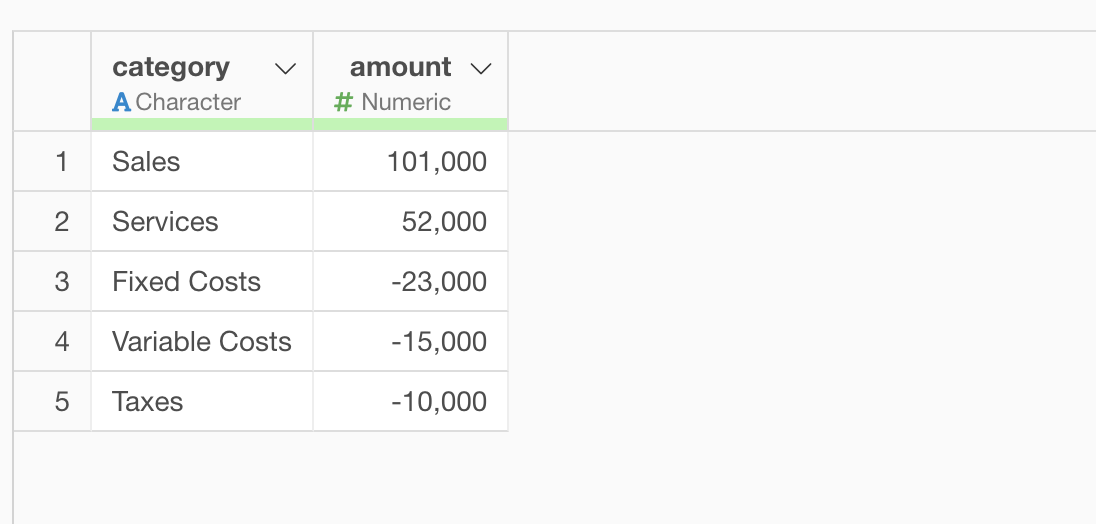Open the category column dropdown menu
1096x524 pixels.
tap(285, 68)
